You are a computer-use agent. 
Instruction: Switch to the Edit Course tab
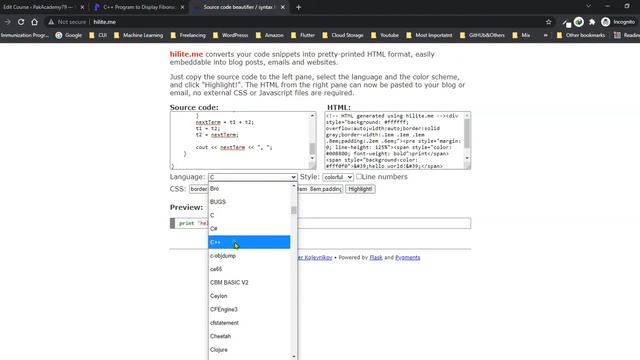39,7
